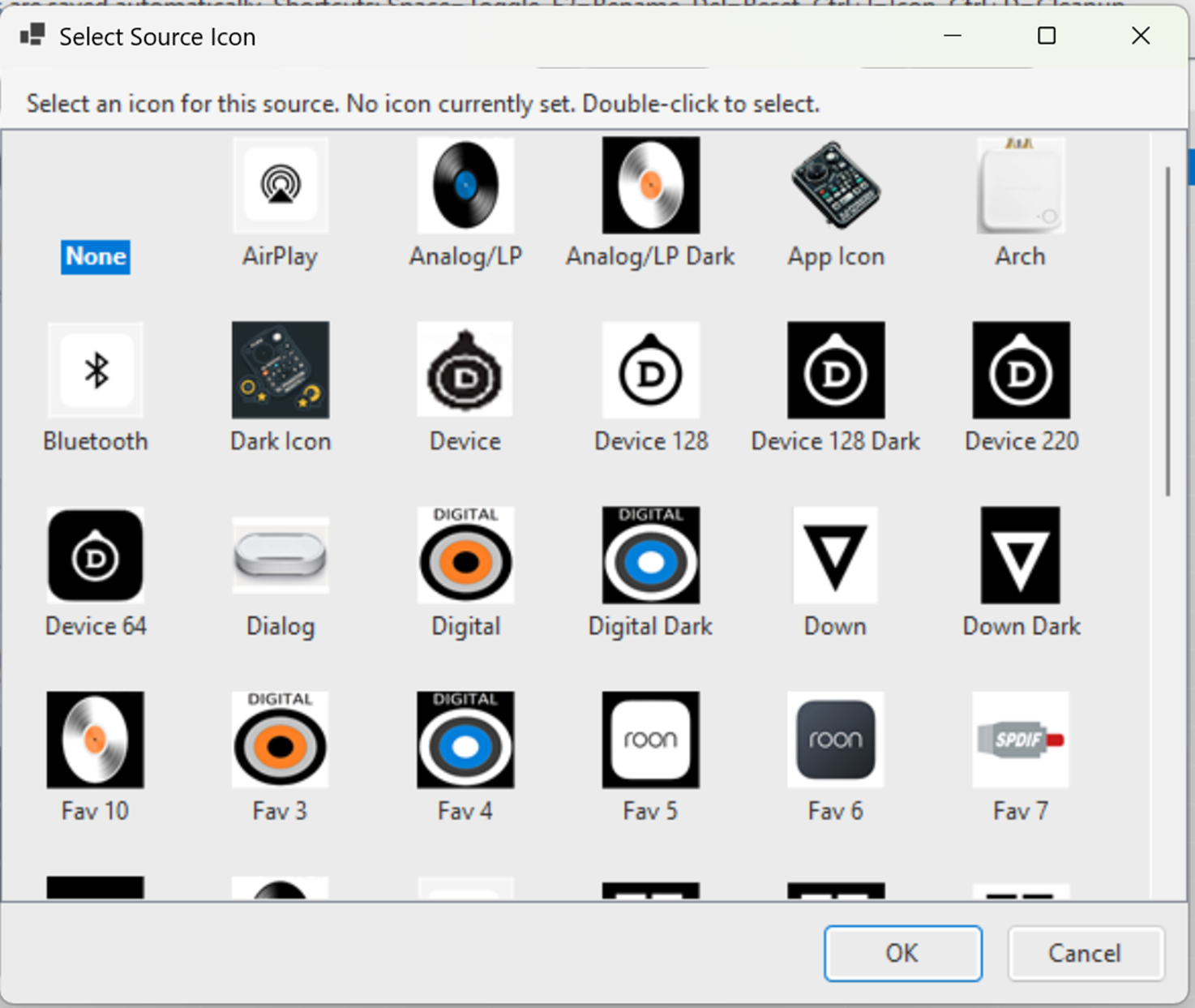Select the Analog/LP Dark icon
The height and width of the screenshot is (1008, 1195).
(650, 185)
